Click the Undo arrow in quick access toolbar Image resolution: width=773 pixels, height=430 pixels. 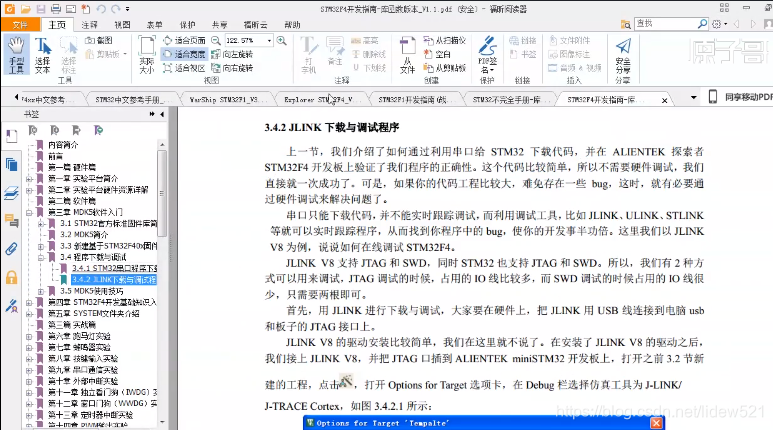pos(101,8)
